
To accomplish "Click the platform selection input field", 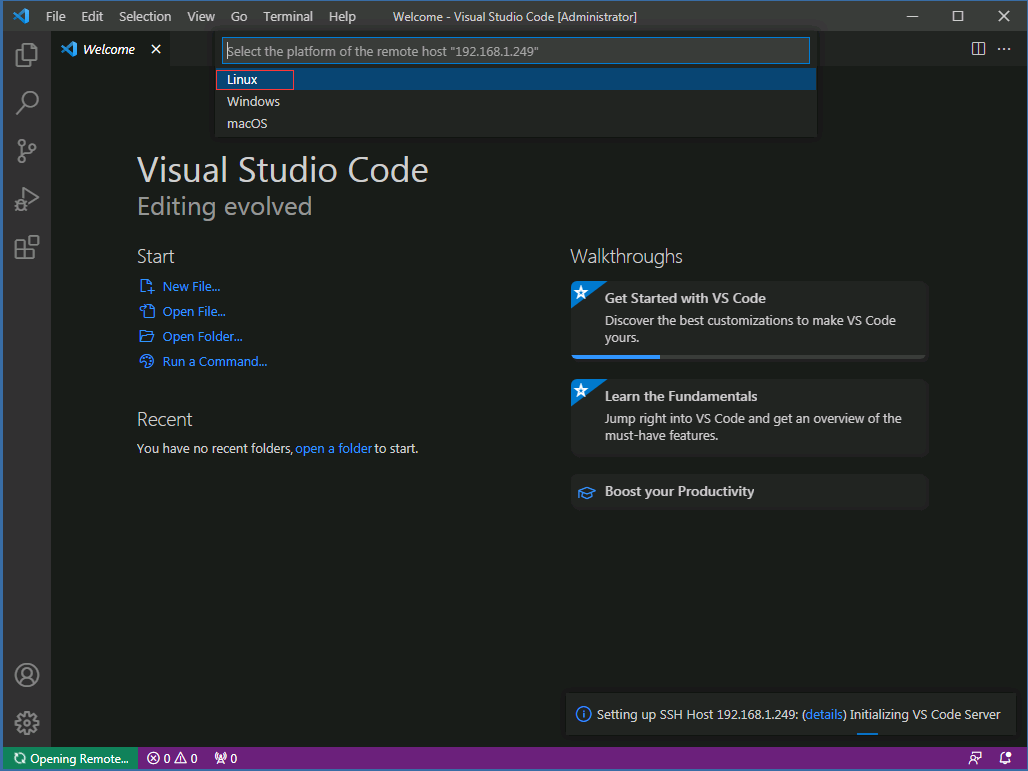I will (x=516, y=51).
